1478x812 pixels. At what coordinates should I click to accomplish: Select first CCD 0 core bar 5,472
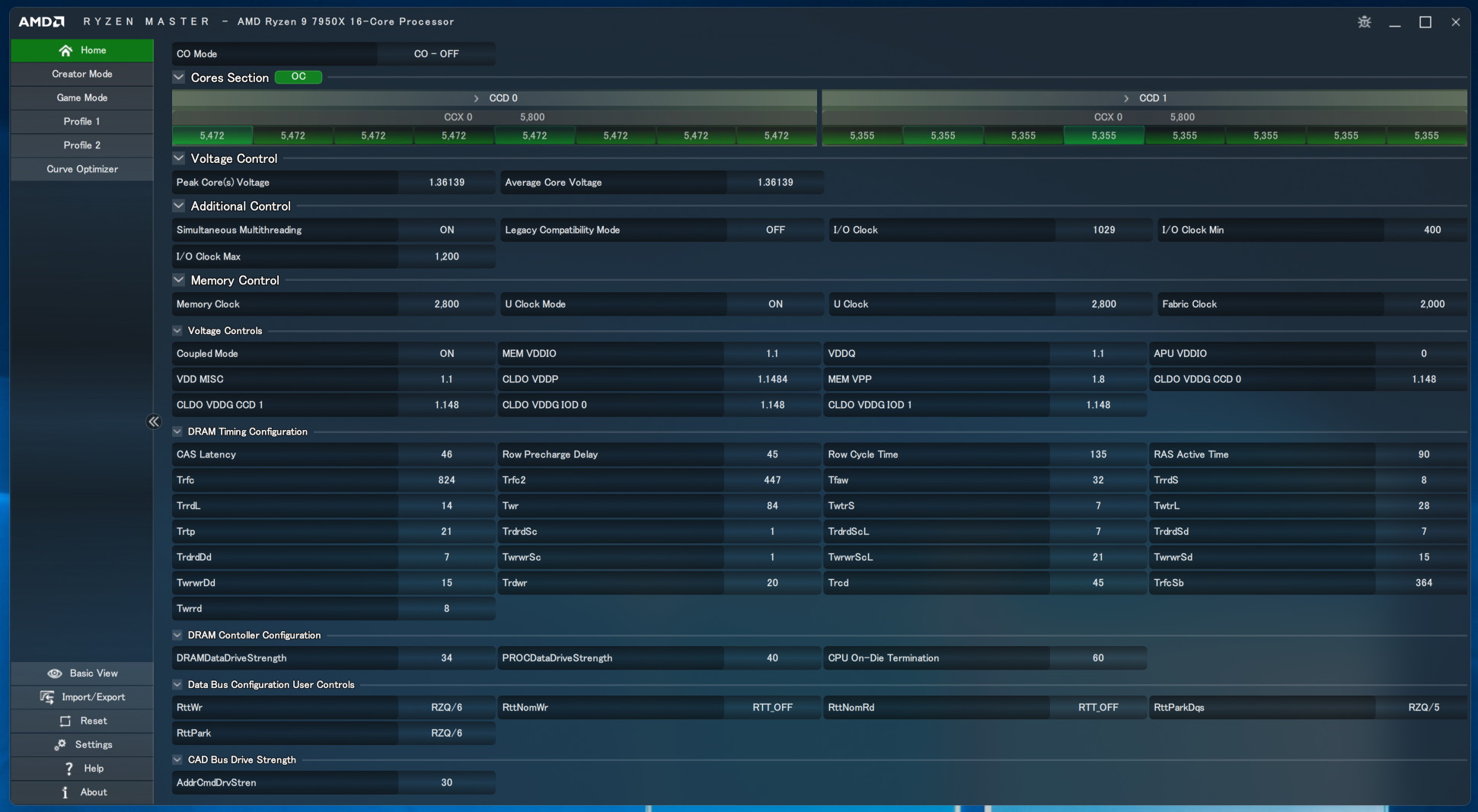pos(212,135)
